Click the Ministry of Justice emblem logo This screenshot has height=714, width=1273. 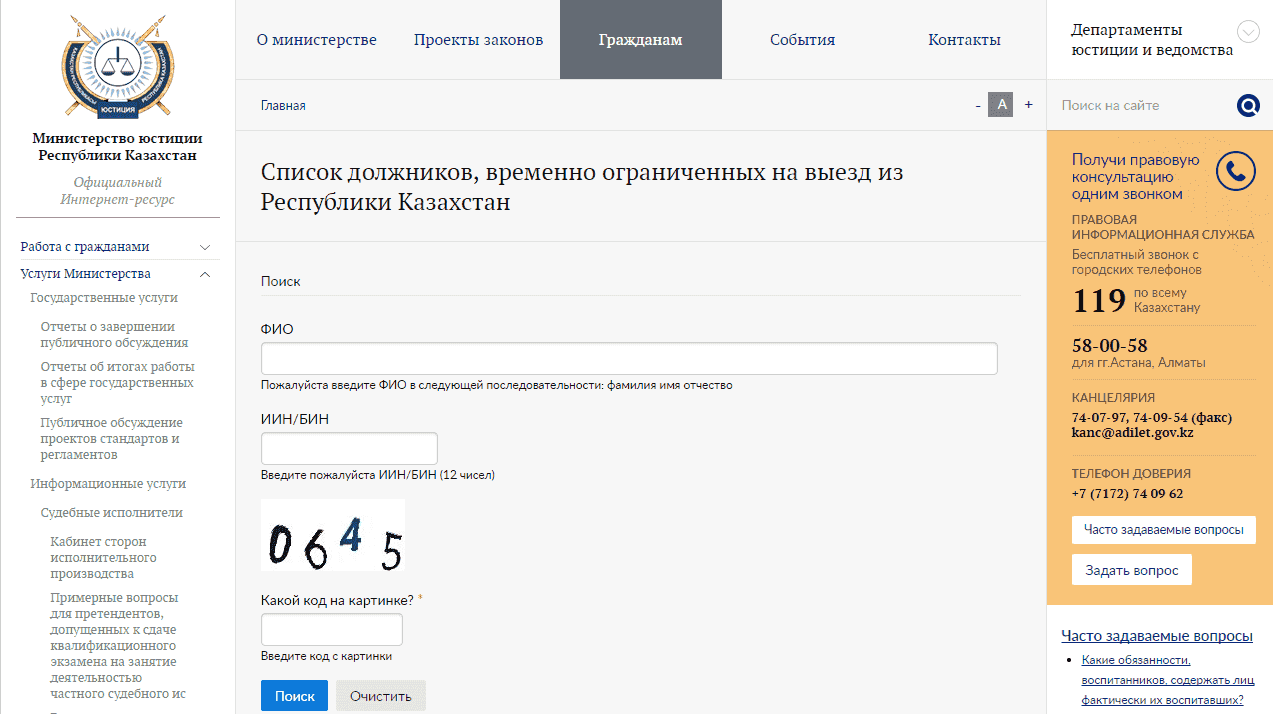coord(117,68)
